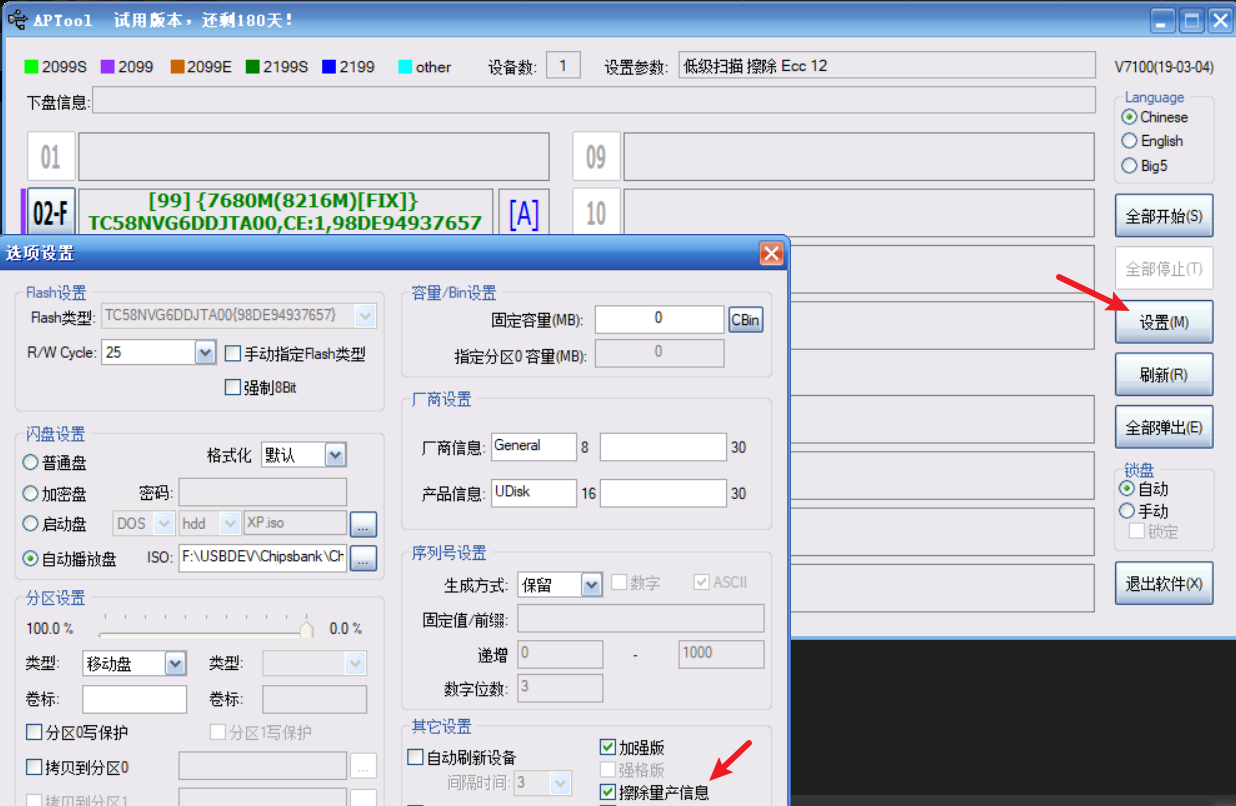Viewport: 1236px width, 806px height.
Task: Browse for the boot disk image
Action: click(363, 524)
